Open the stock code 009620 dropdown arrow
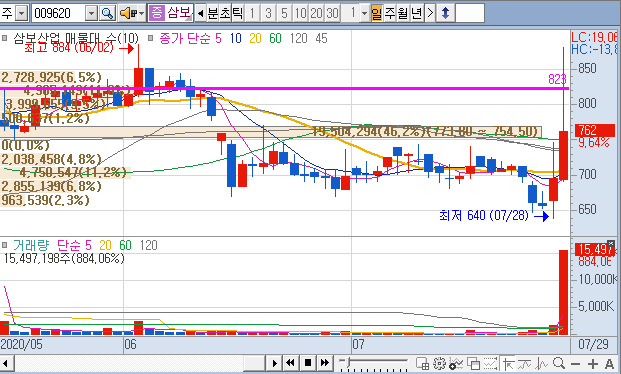 (x=91, y=13)
